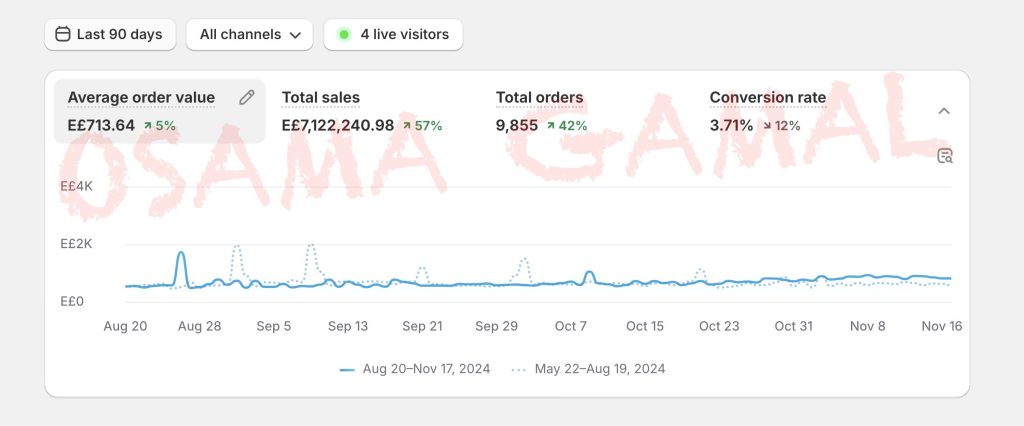Click the pencil edit icon on Average order value
1024x426 pixels.
pyautogui.click(x=247, y=97)
